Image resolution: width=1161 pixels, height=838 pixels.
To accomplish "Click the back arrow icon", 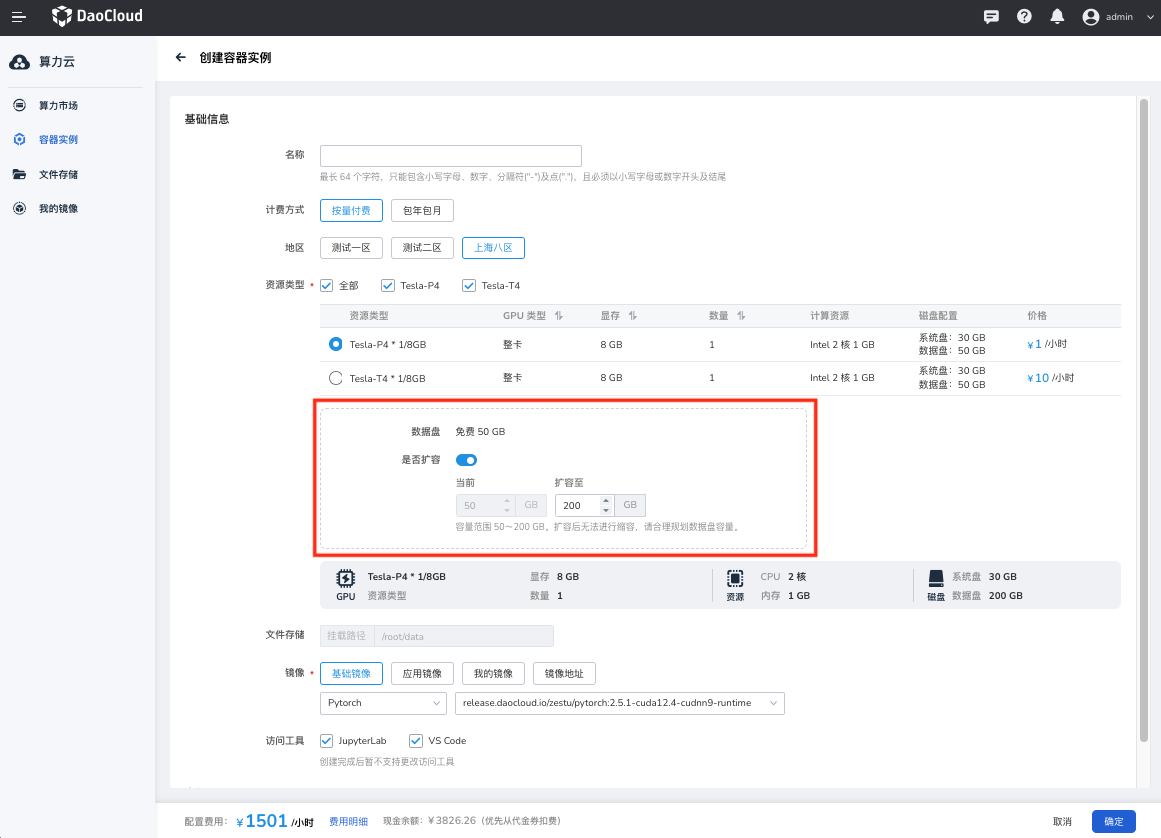I will 181,58.
